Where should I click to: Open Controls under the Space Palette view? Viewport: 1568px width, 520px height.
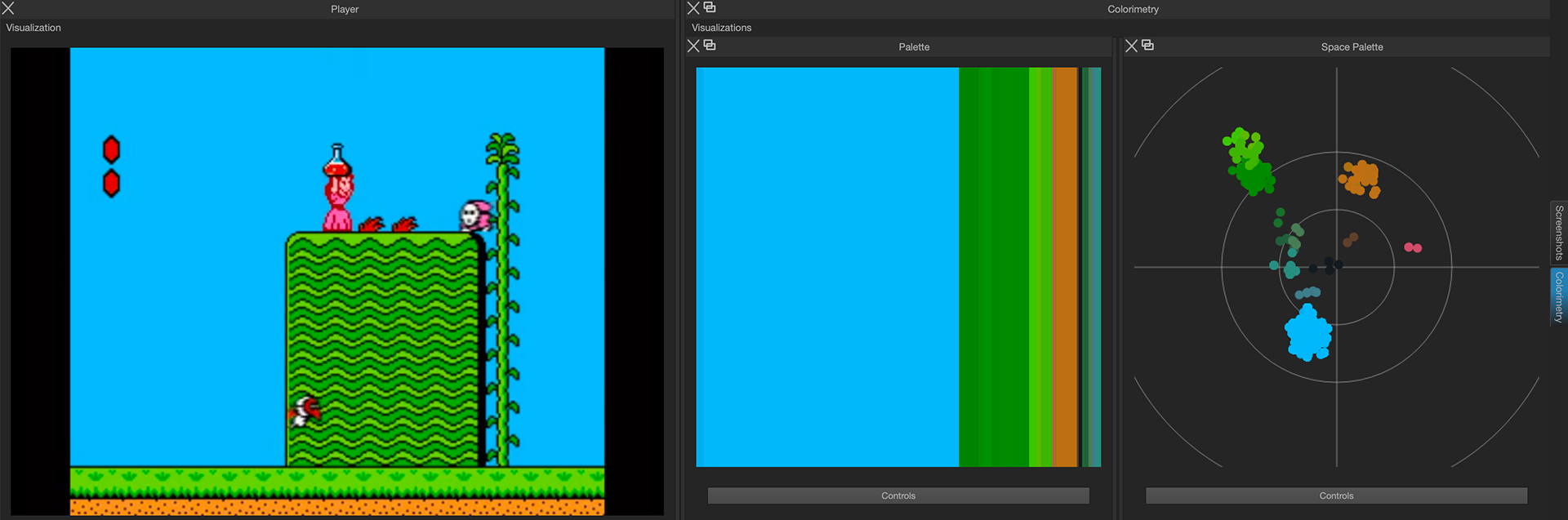point(1336,496)
